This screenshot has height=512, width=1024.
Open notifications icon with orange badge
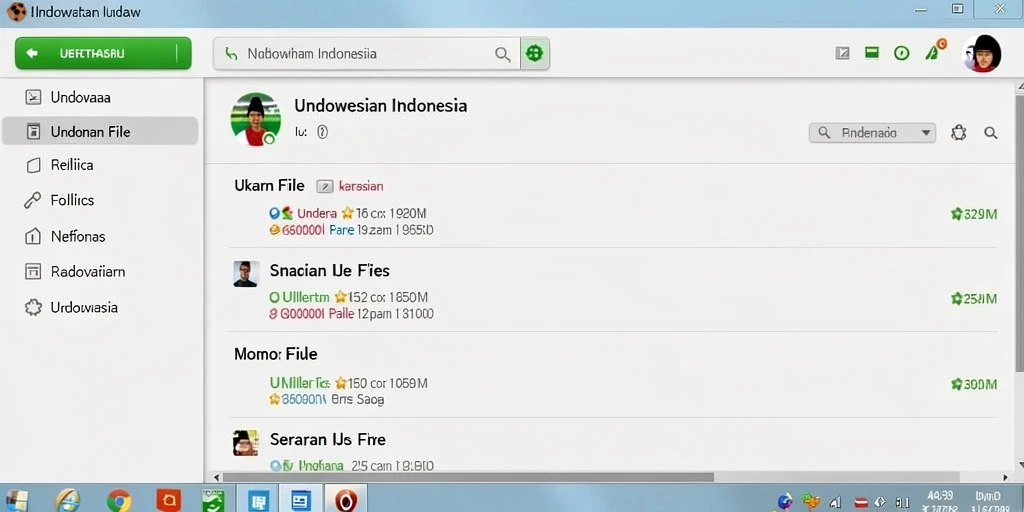tap(935, 50)
